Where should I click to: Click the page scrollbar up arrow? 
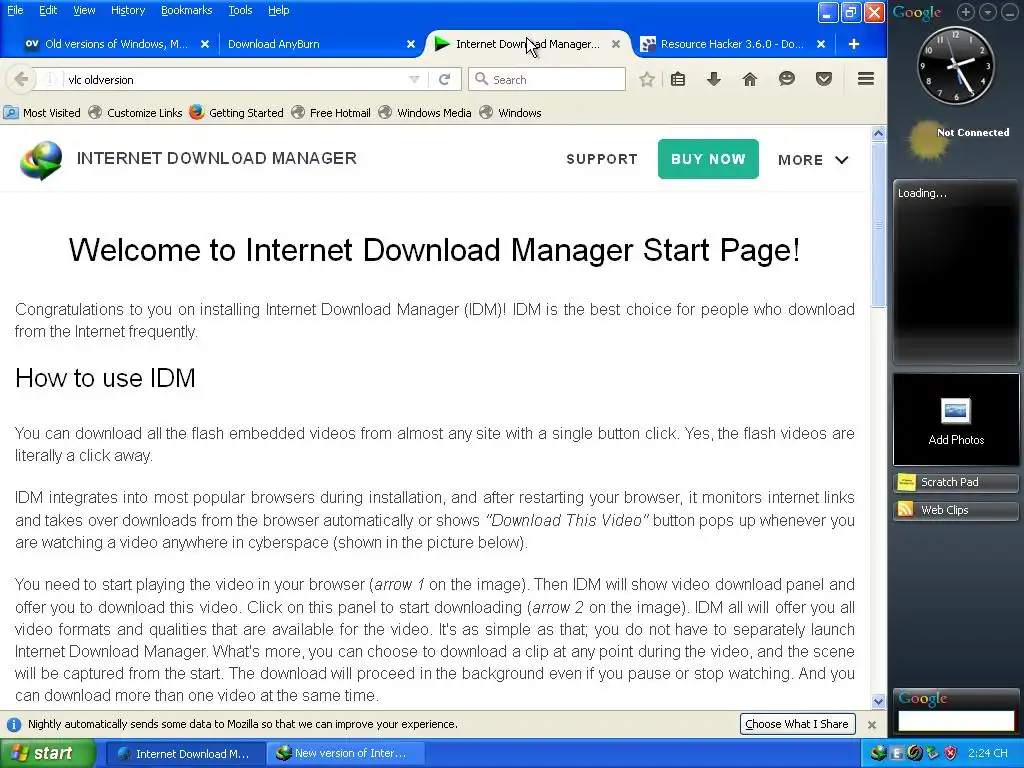click(878, 133)
